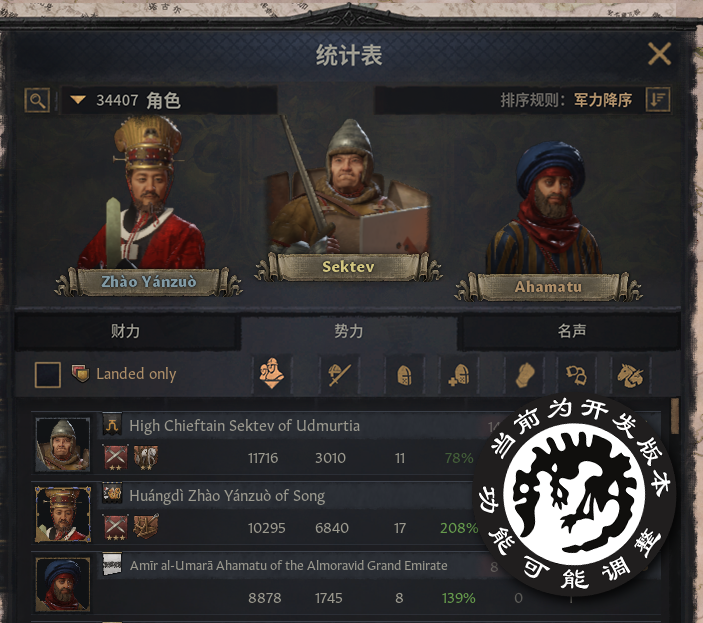Click the list scrollbar handle

675,415
